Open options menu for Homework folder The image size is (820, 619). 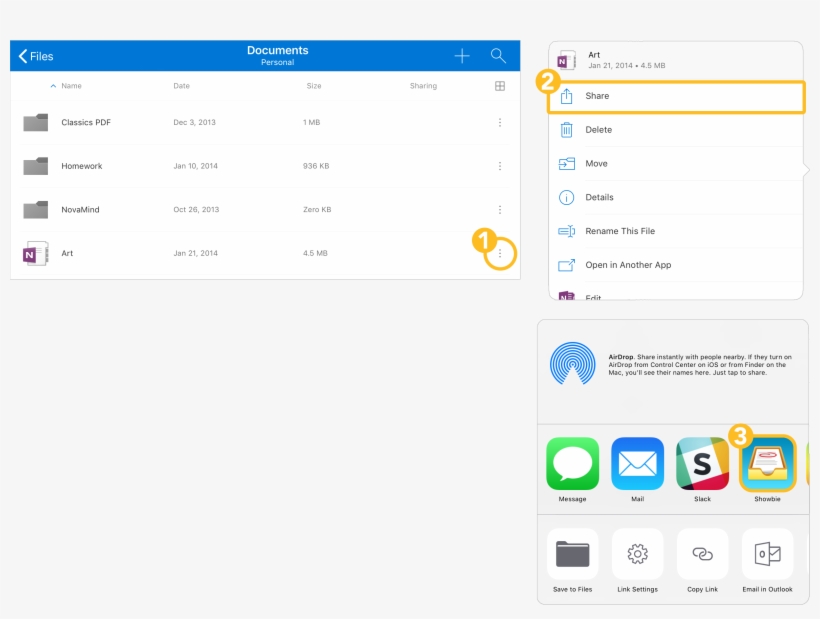tap(499, 166)
